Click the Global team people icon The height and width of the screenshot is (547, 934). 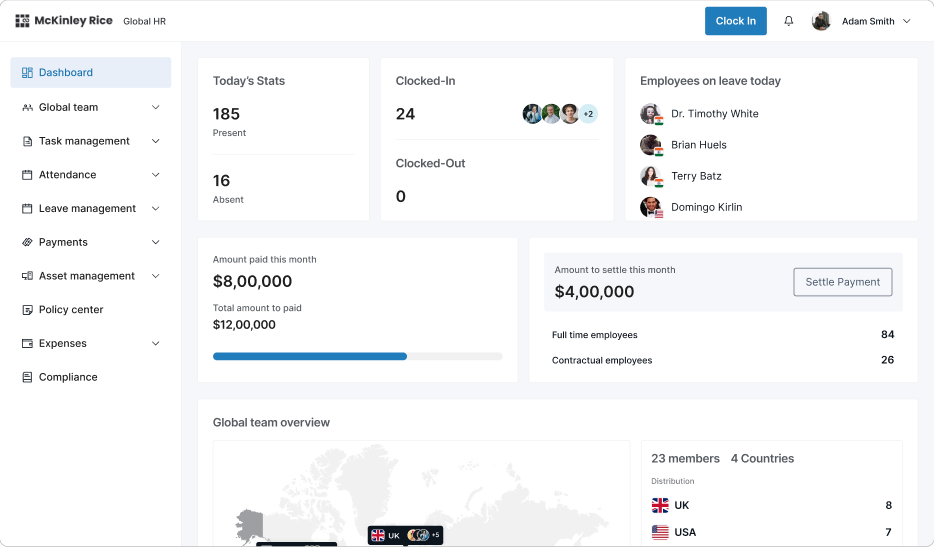27,107
